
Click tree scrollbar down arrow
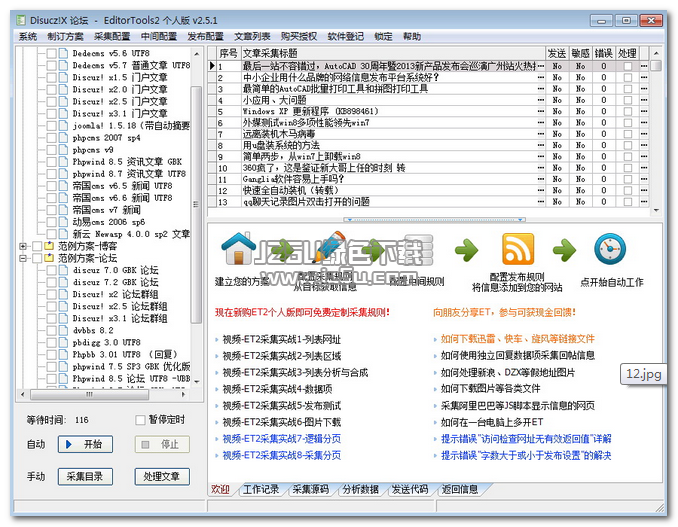197,381
